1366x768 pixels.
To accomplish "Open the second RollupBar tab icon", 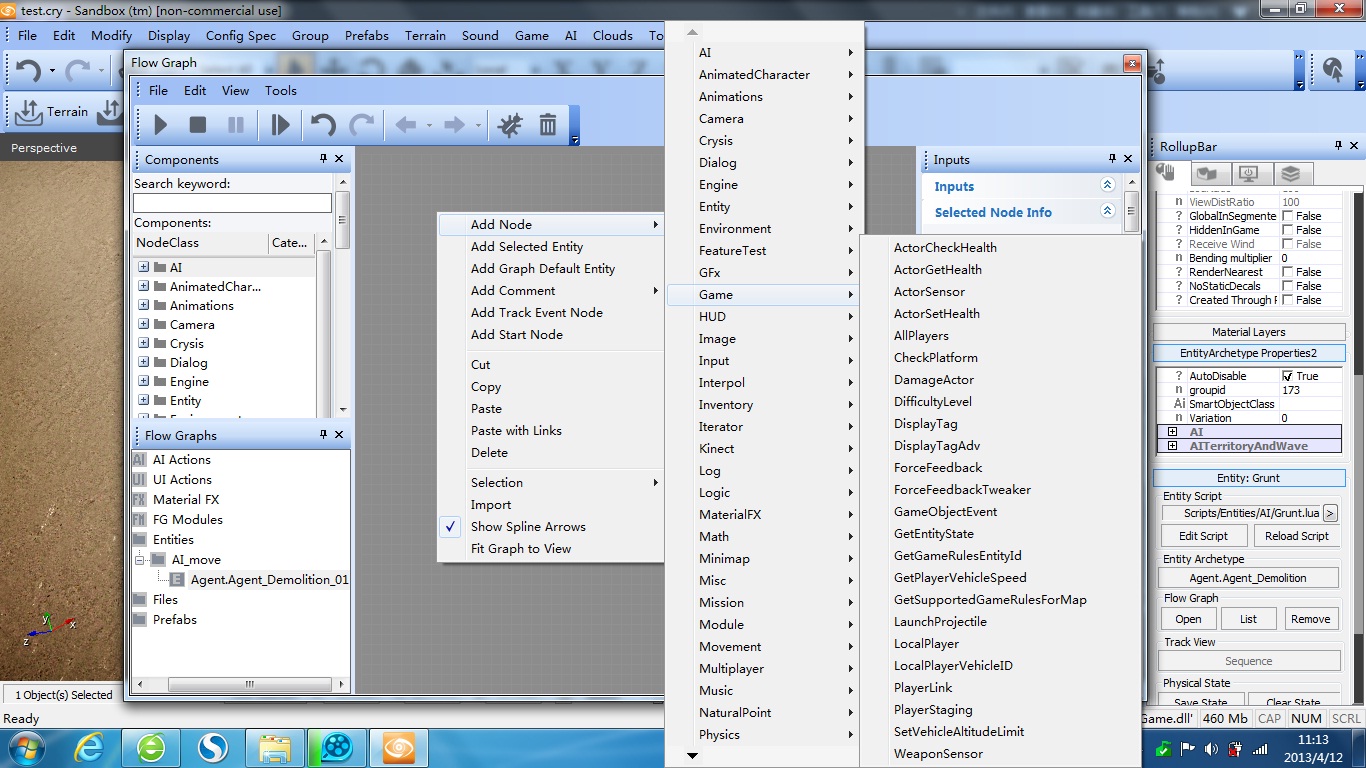I will (x=1207, y=174).
